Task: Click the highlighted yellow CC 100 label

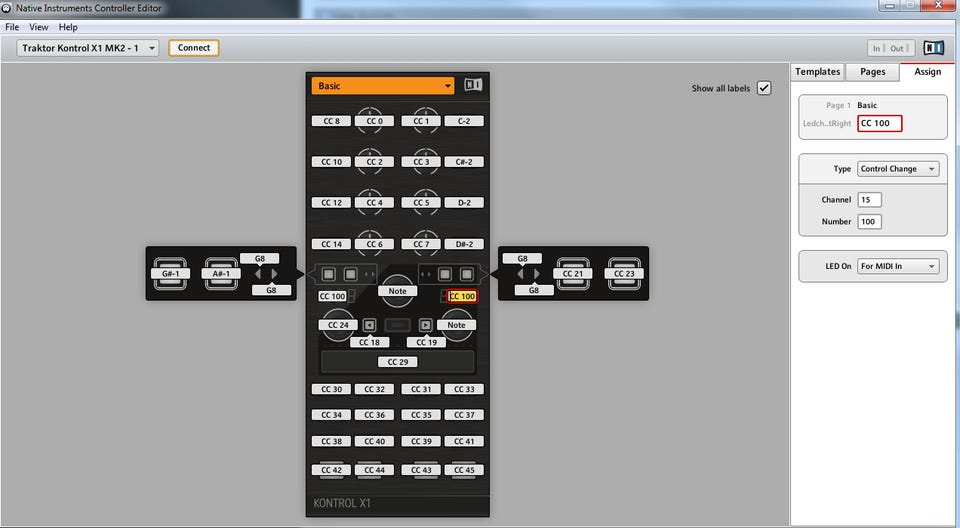Action: point(462,296)
